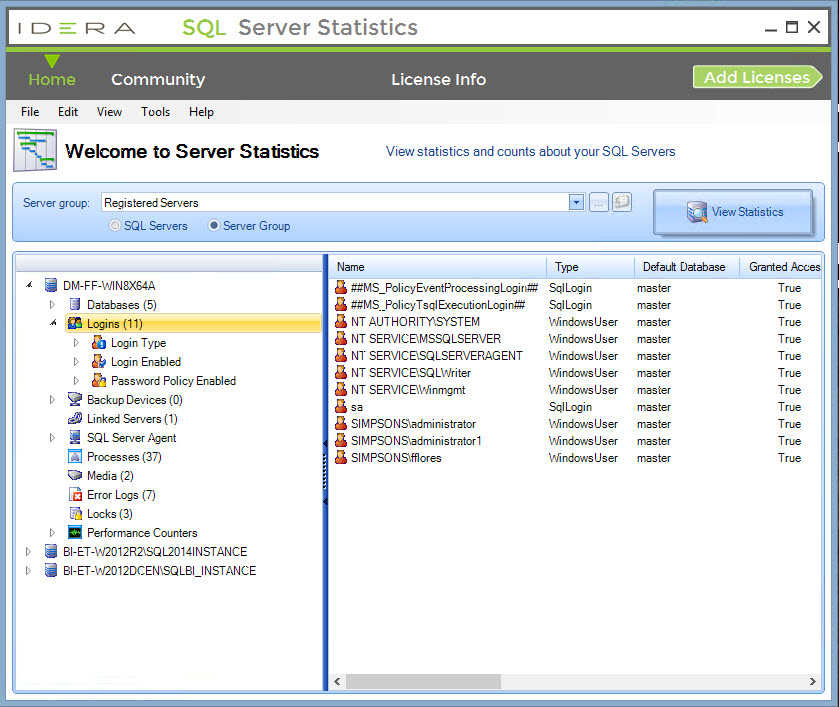Click the IDERA logo
This screenshot has width=839, height=707.
(76, 28)
